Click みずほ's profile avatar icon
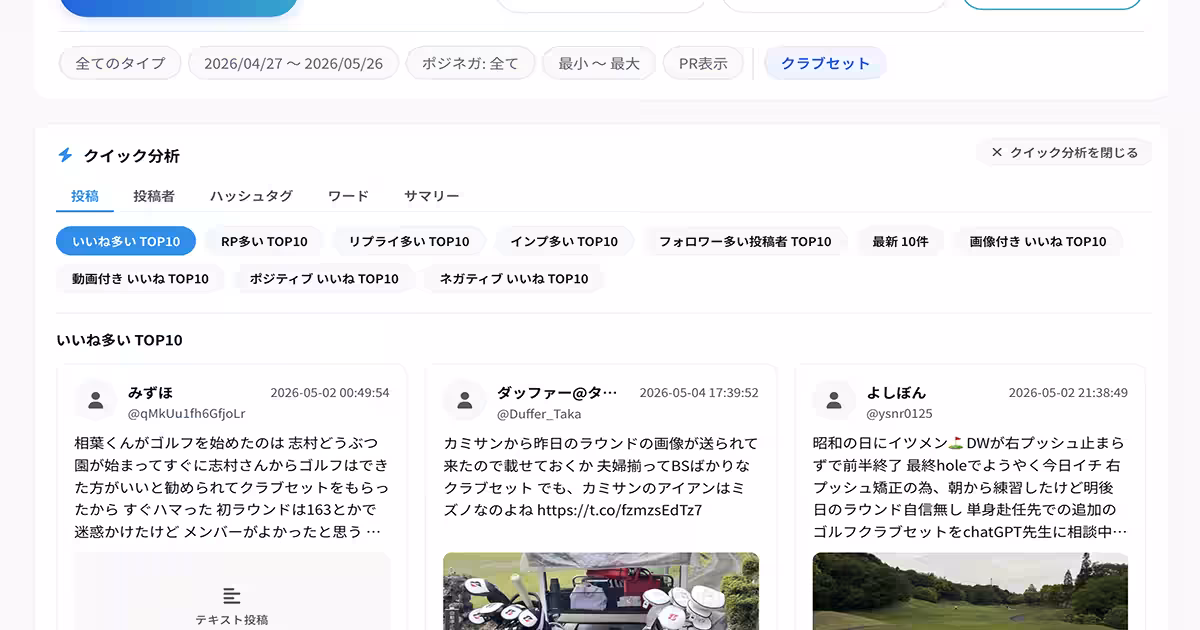This screenshot has width=1200, height=630. [x=96, y=400]
